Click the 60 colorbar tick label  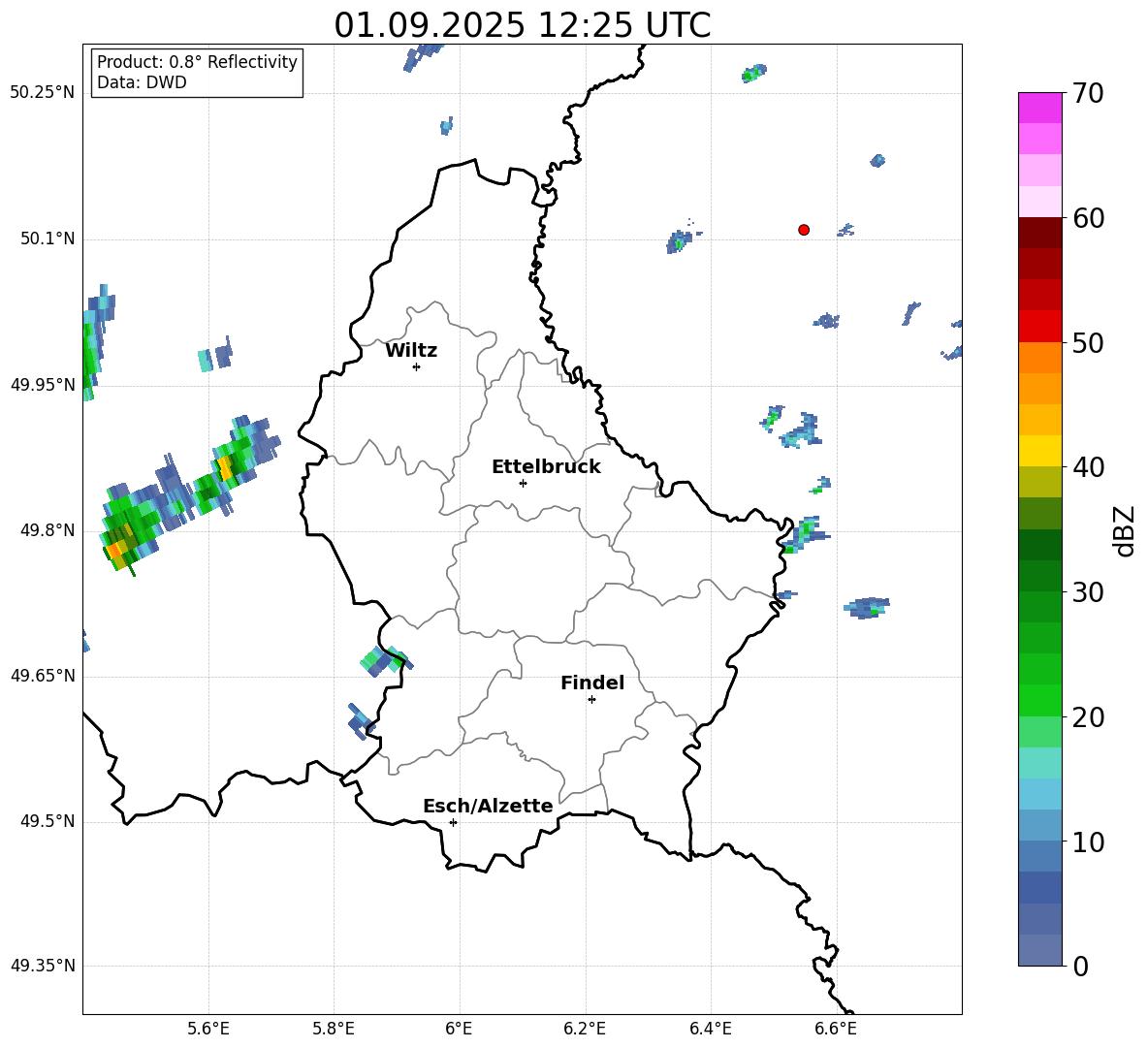pos(1088,218)
